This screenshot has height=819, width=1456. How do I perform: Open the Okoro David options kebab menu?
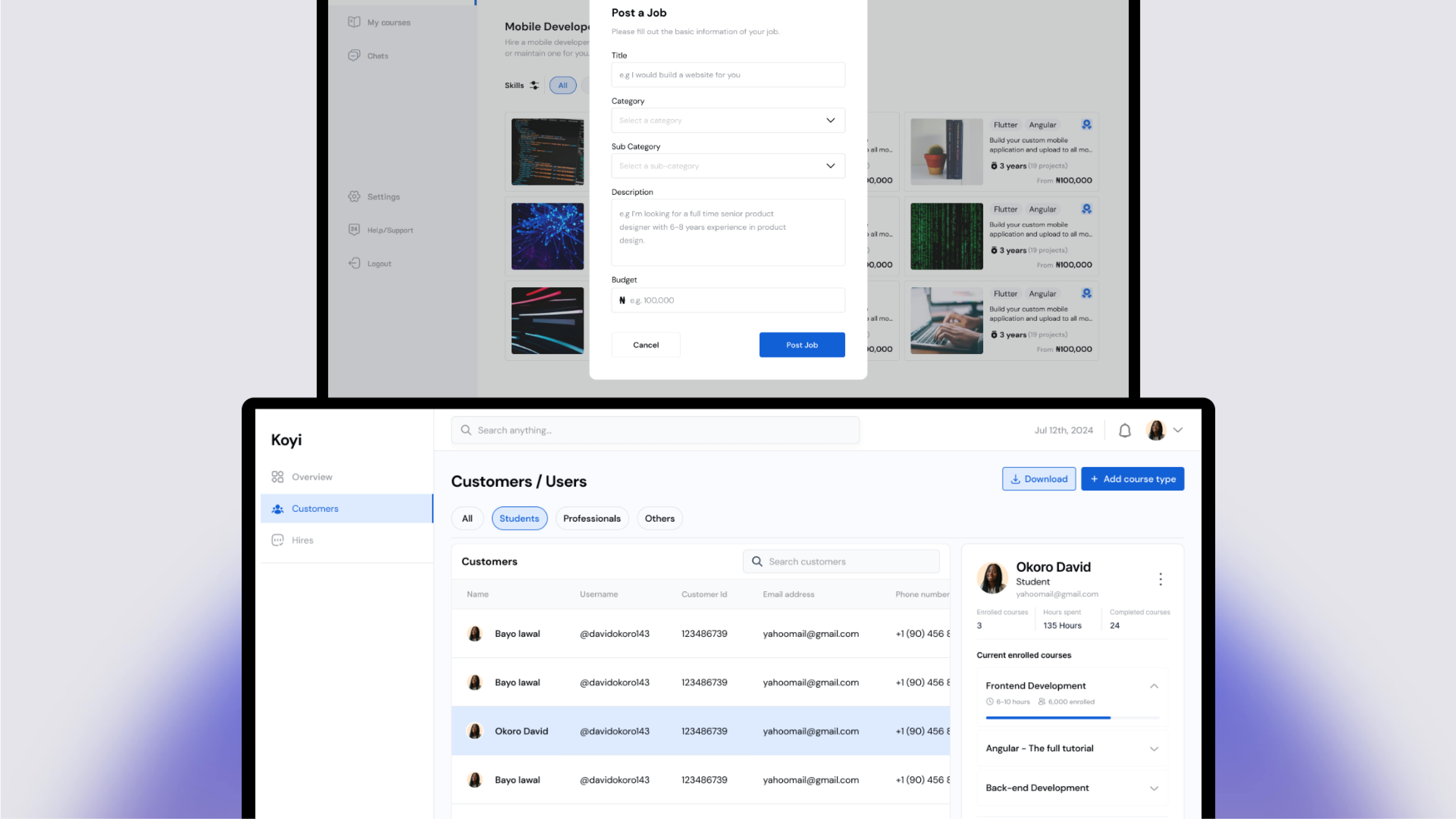tap(1160, 579)
